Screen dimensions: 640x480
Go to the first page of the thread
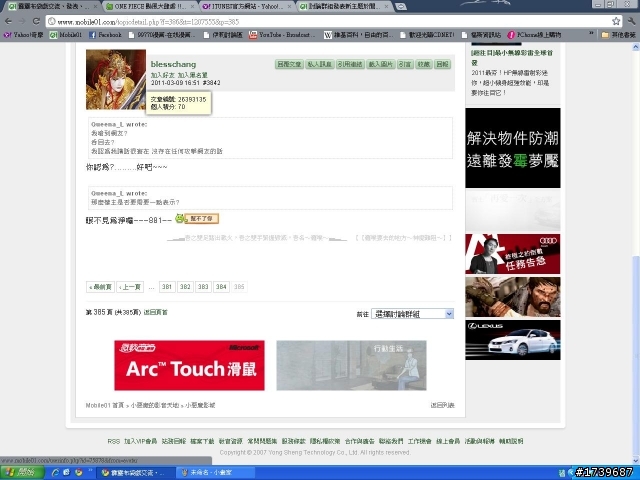point(100,287)
